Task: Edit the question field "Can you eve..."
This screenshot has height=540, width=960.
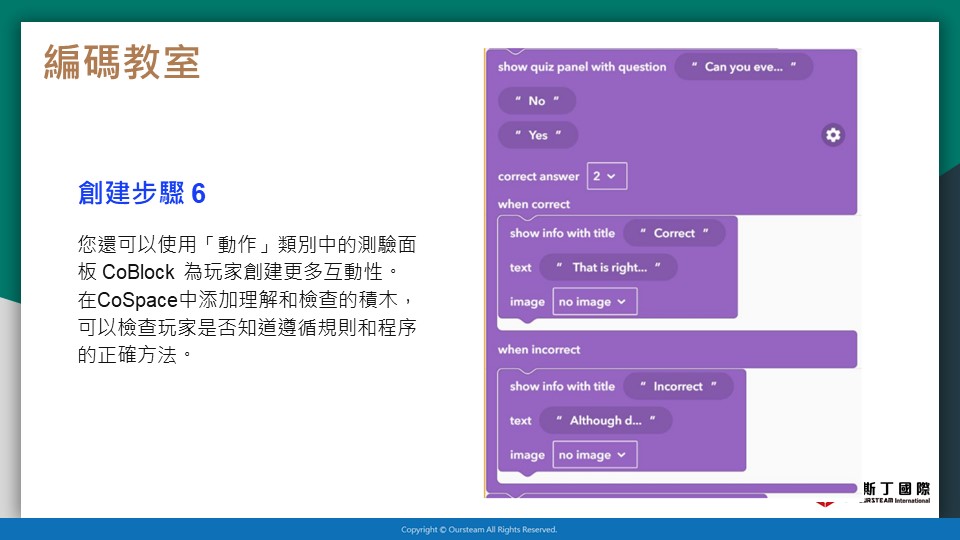Action: 743,67
